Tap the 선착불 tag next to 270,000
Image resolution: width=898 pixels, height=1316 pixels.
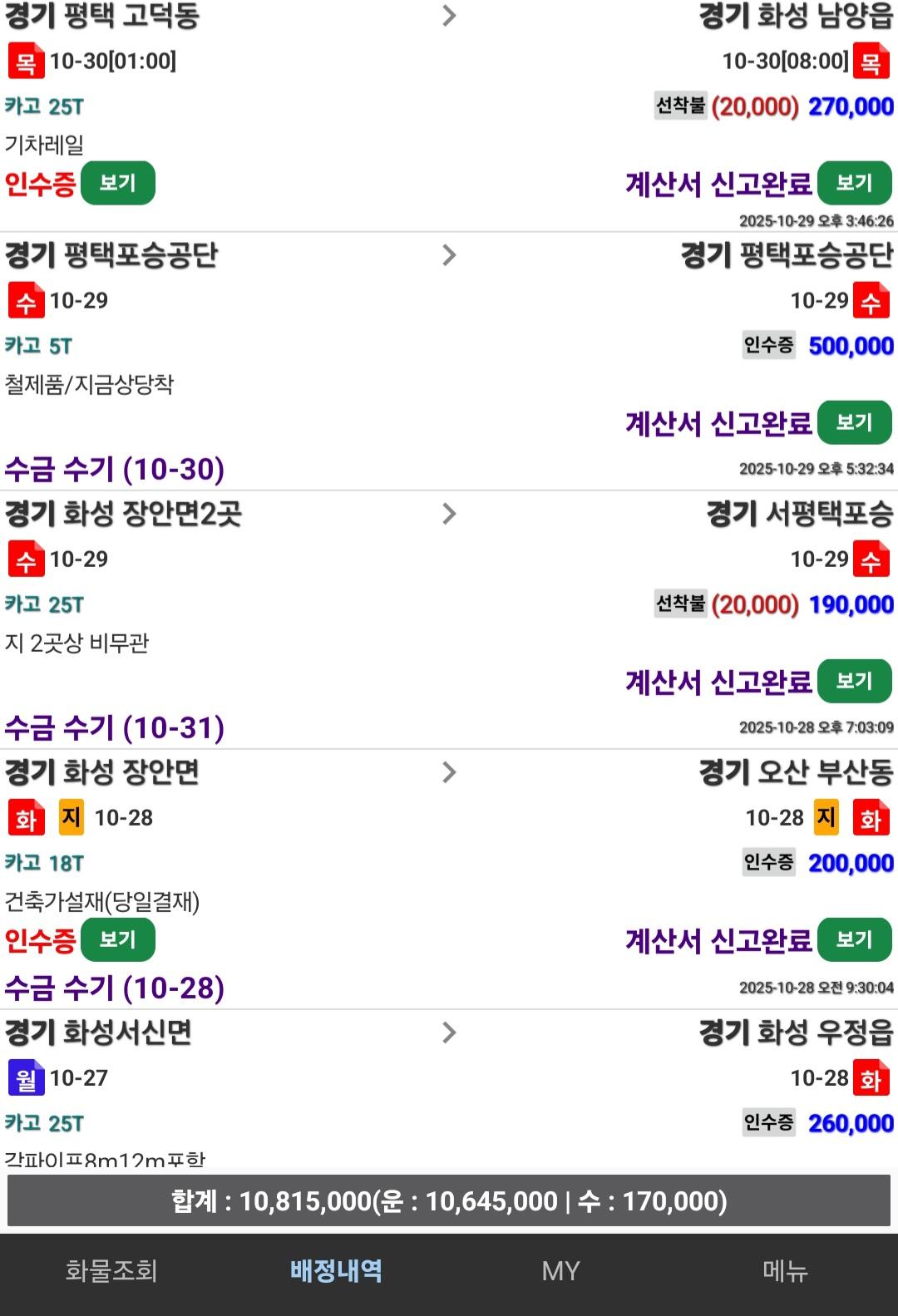680,106
